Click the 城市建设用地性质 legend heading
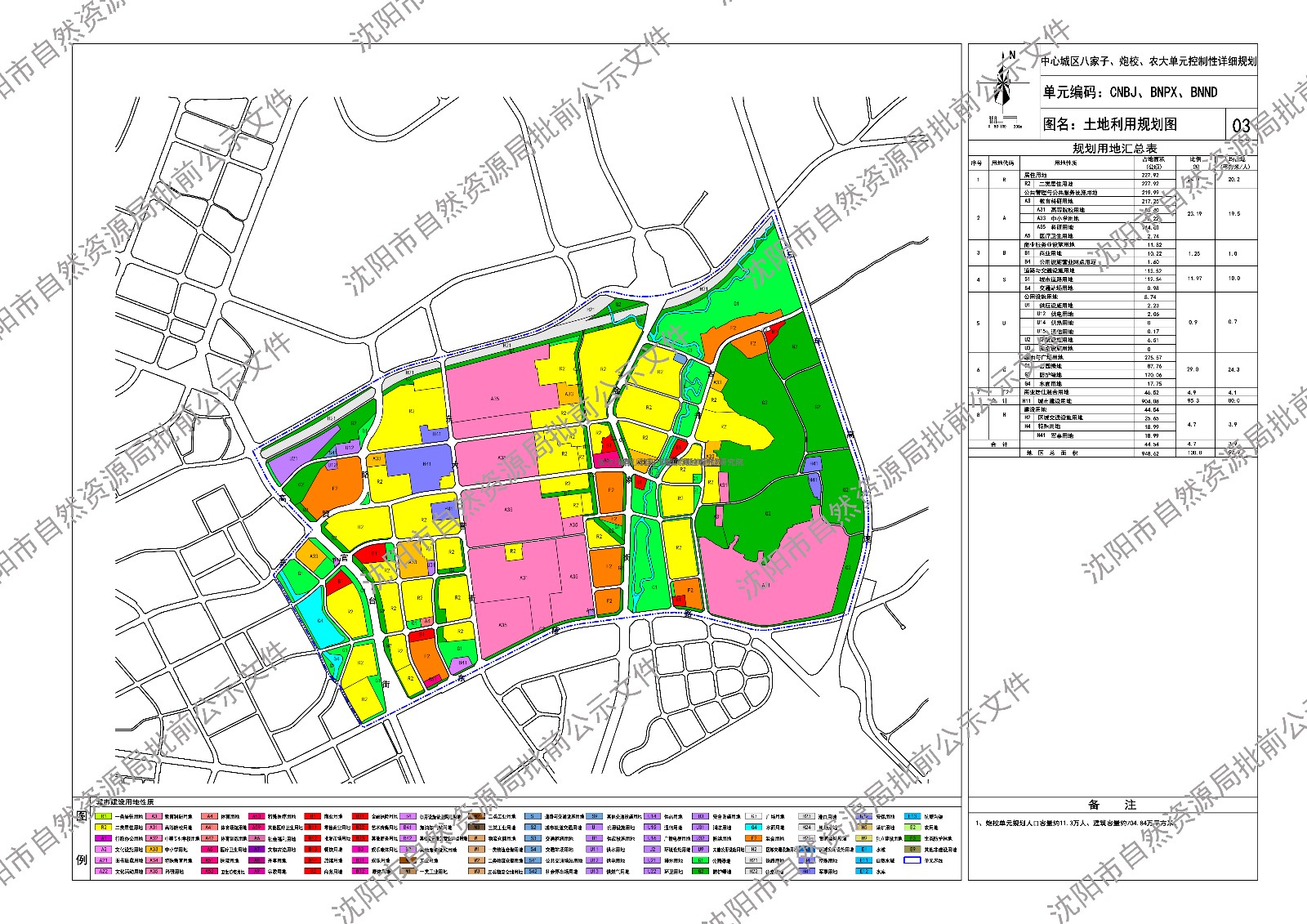The height and width of the screenshot is (924, 1307). click(x=124, y=803)
